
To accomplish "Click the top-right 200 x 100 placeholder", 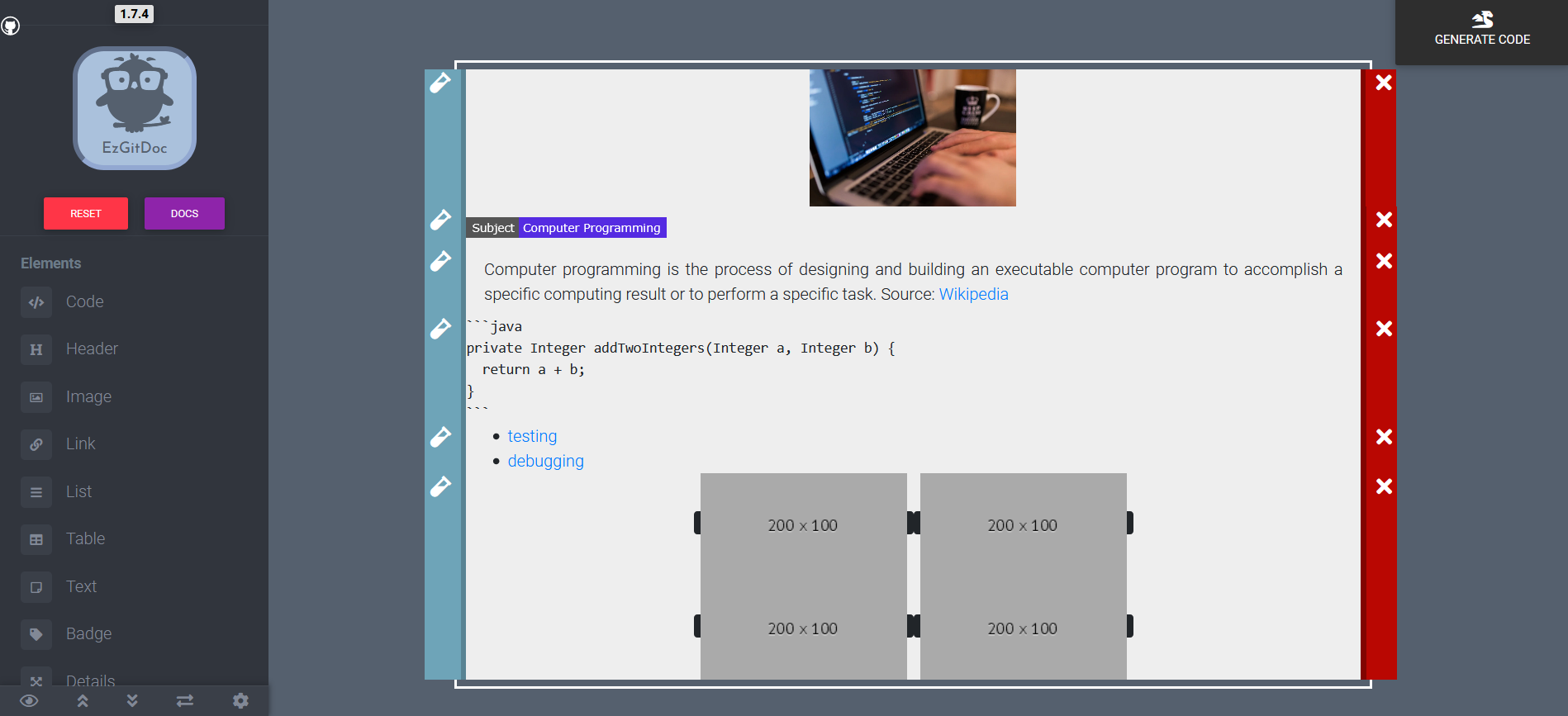I will pos(1023,525).
